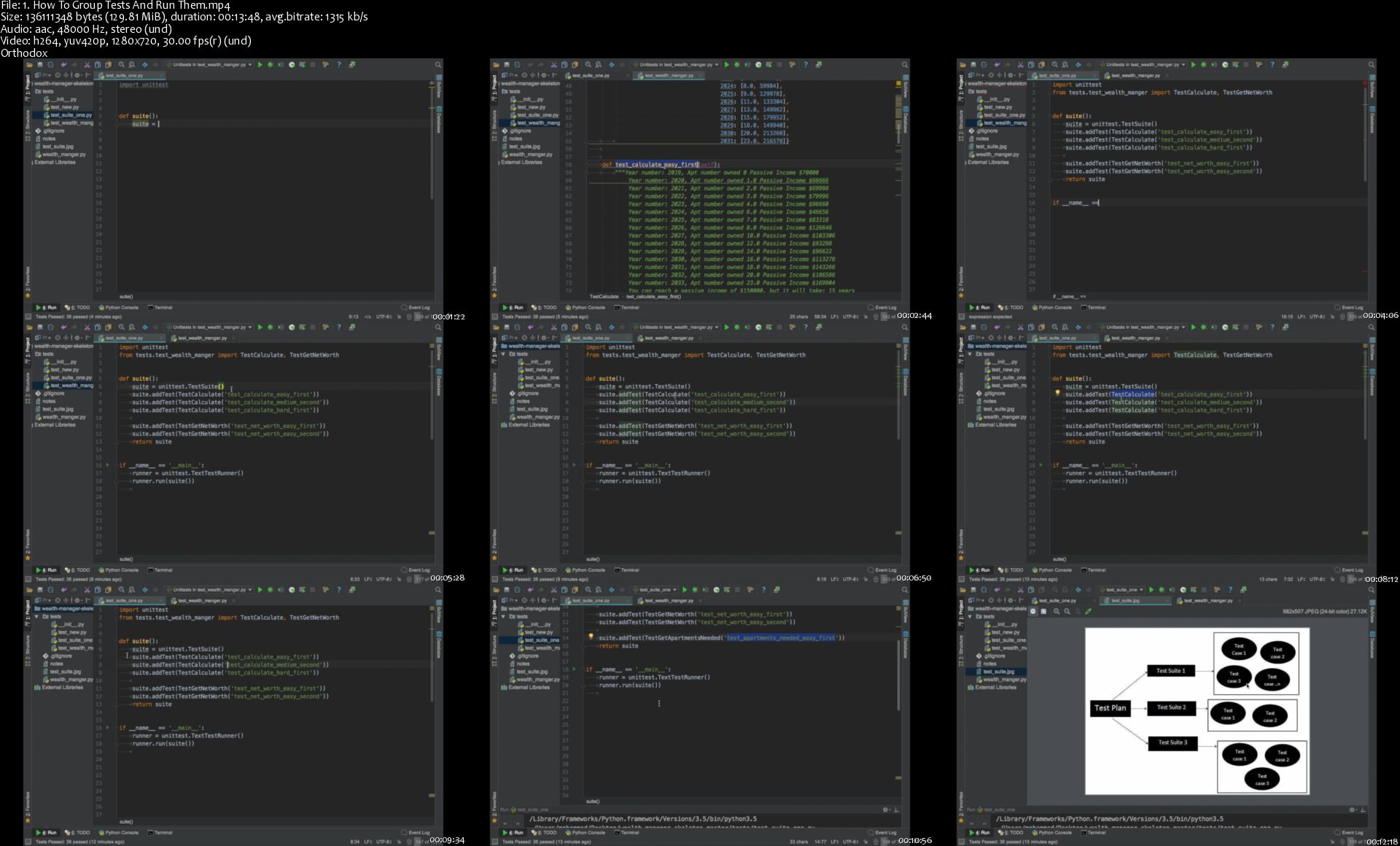This screenshot has height=846, width=1400.
Task: Open the Python Console tab in the 00:05:28 frame
Action: 119,570
